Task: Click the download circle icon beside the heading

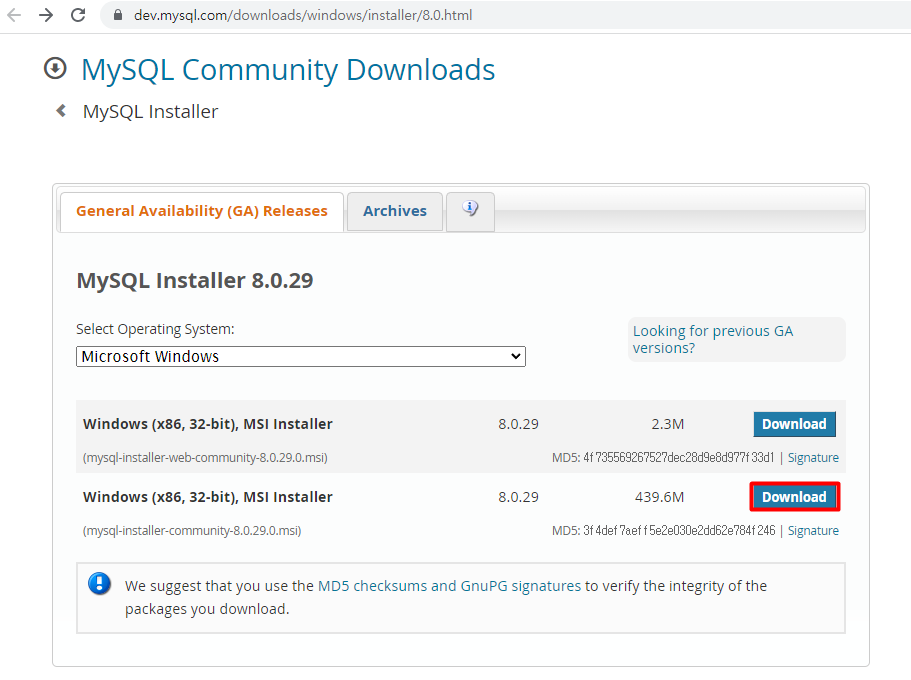Action: point(55,69)
